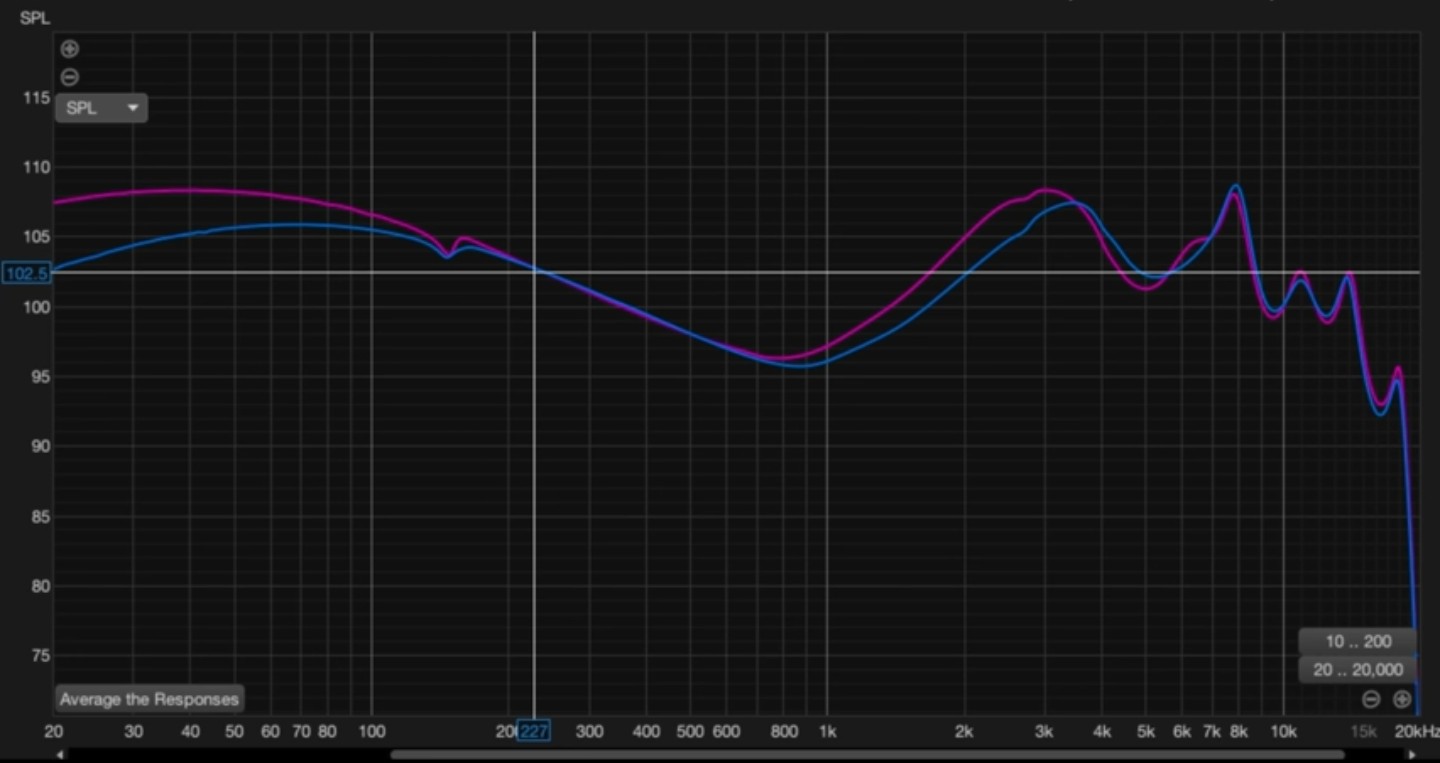The height and width of the screenshot is (763, 1440).
Task: Click the 75 SPL axis label
Action: click(x=40, y=656)
